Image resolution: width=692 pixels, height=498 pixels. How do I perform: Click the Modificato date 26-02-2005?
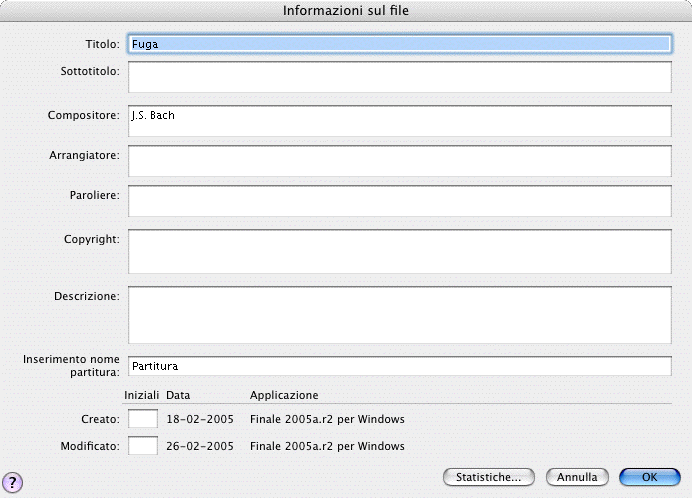click(x=200, y=446)
